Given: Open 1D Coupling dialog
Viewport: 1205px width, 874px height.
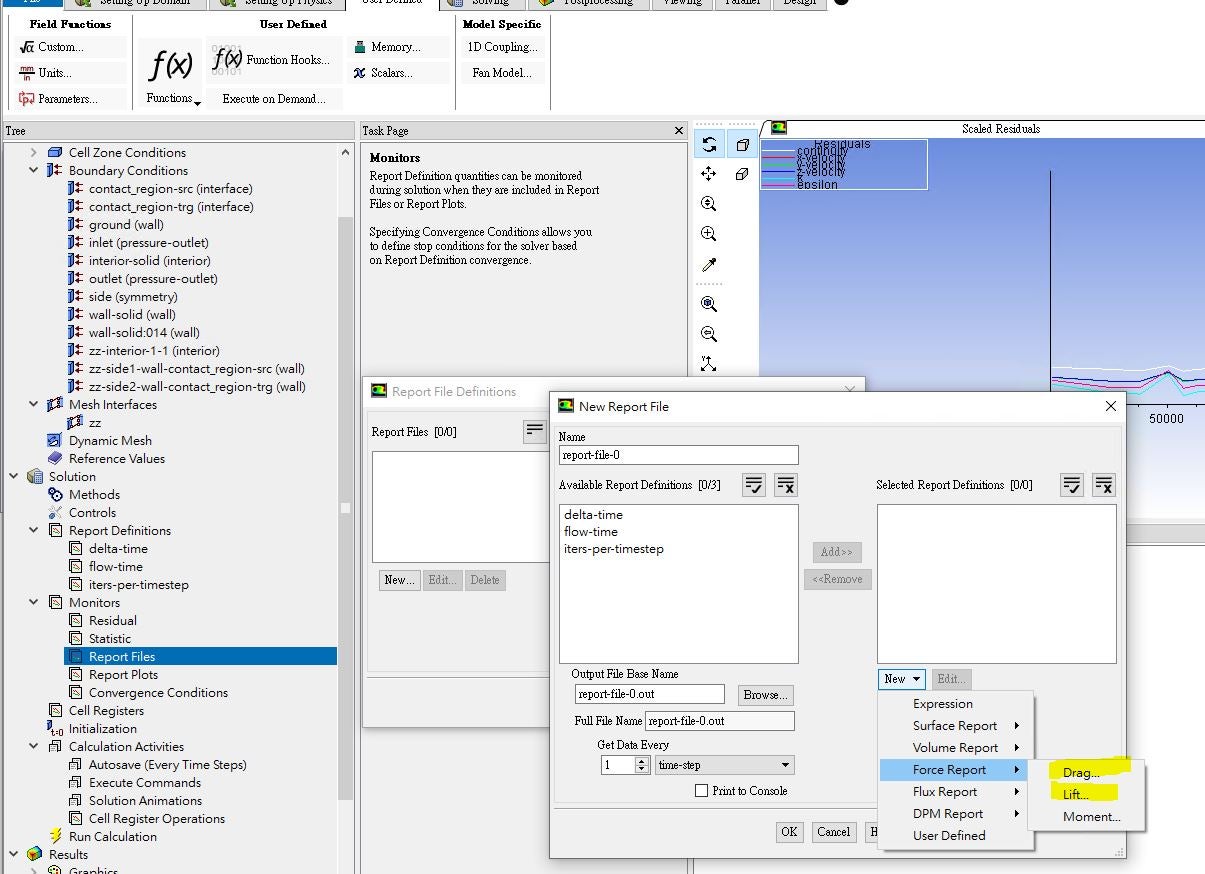Looking at the screenshot, I should pyautogui.click(x=502, y=47).
